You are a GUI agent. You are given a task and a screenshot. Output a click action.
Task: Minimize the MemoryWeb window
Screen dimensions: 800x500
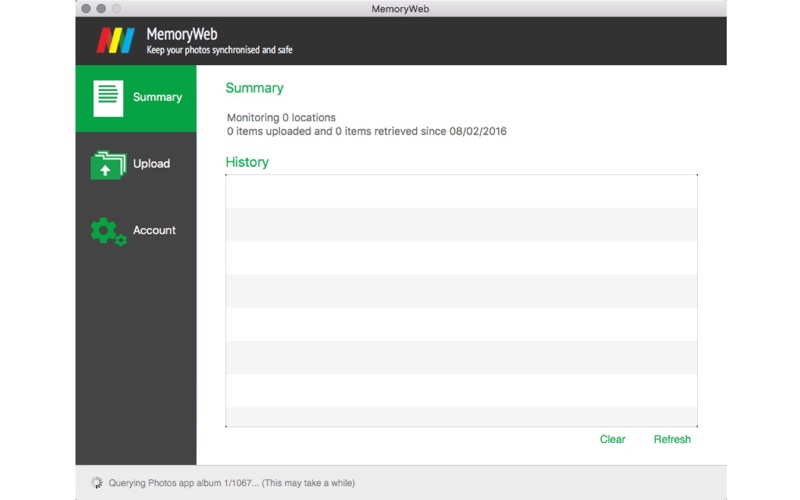pyautogui.click(x=101, y=8)
